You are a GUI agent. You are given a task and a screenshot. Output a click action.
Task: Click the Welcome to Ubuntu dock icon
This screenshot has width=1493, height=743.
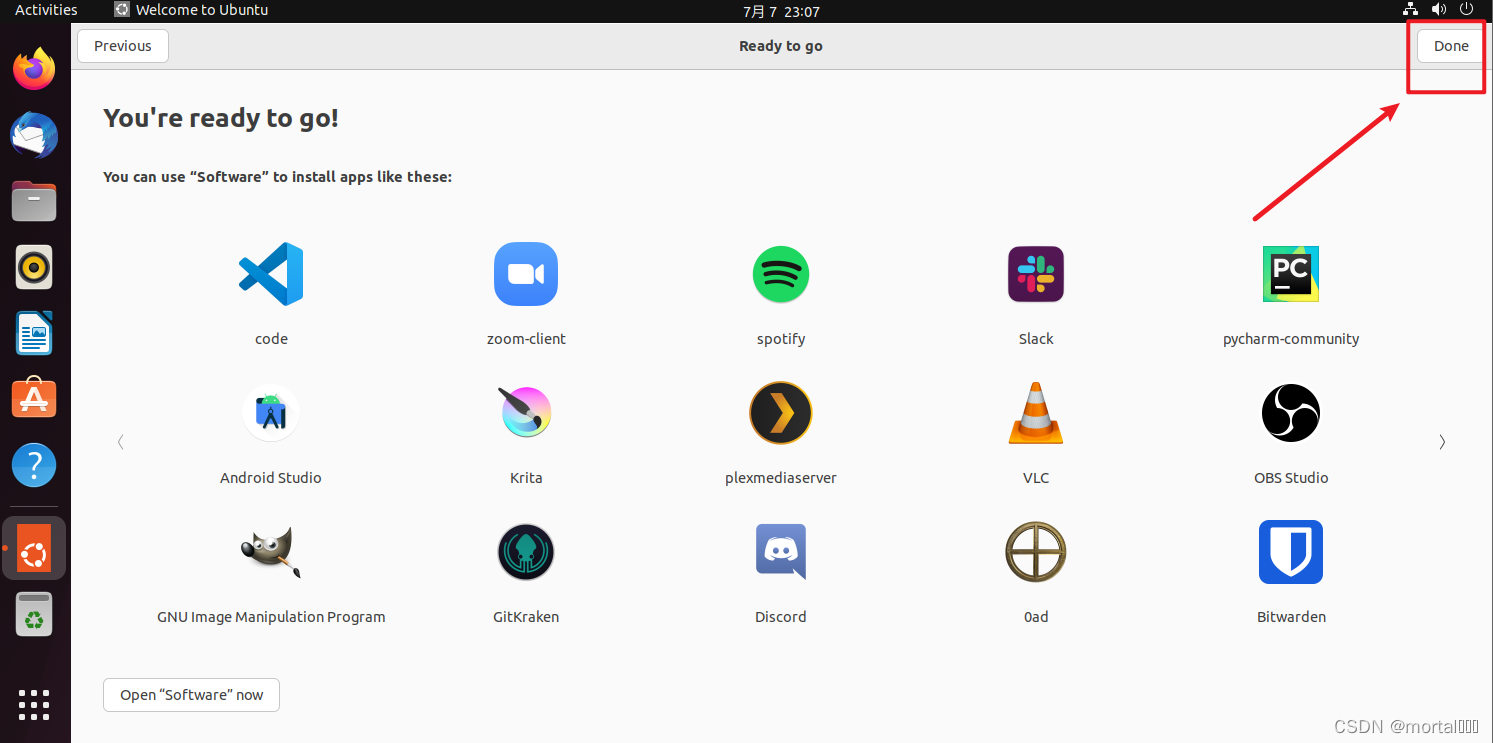pyautogui.click(x=34, y=548)
